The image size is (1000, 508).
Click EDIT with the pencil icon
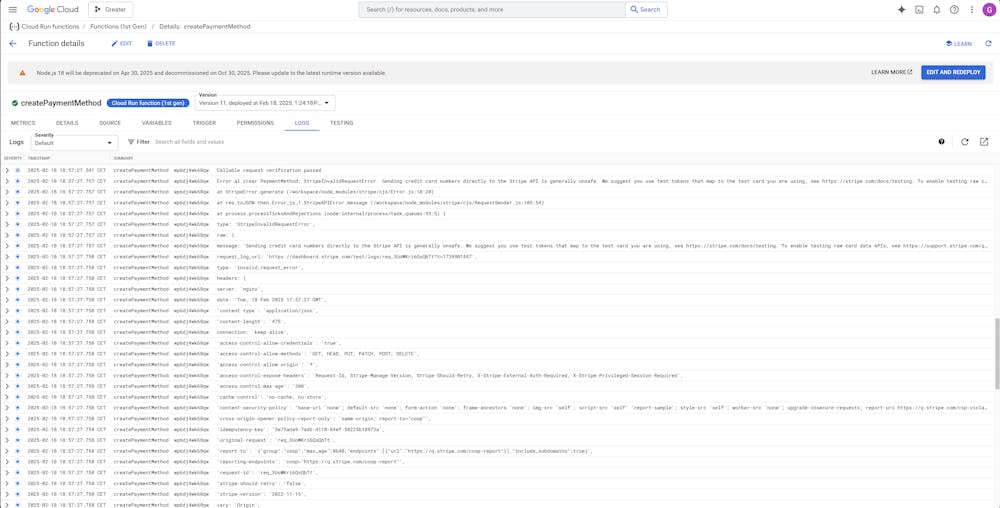[x=121, y=43]
